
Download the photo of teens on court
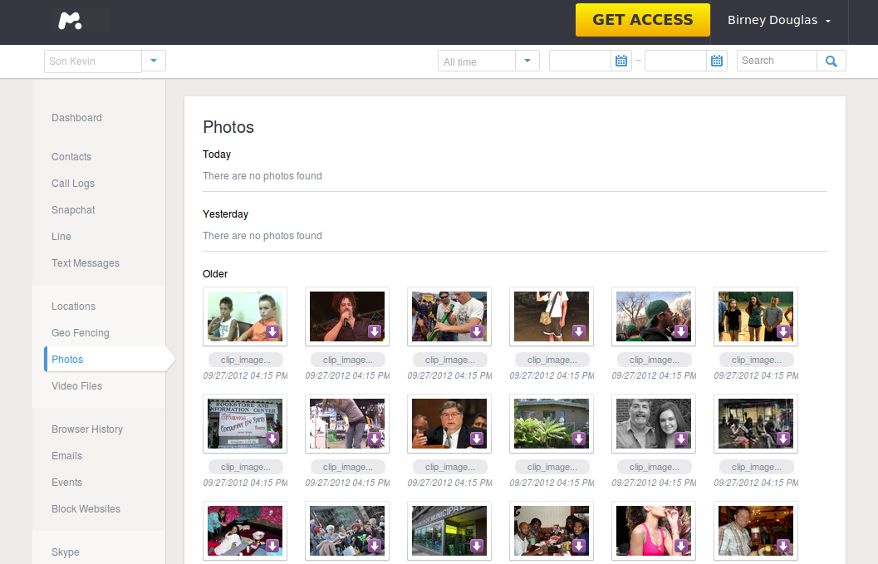tap(783, 332)
